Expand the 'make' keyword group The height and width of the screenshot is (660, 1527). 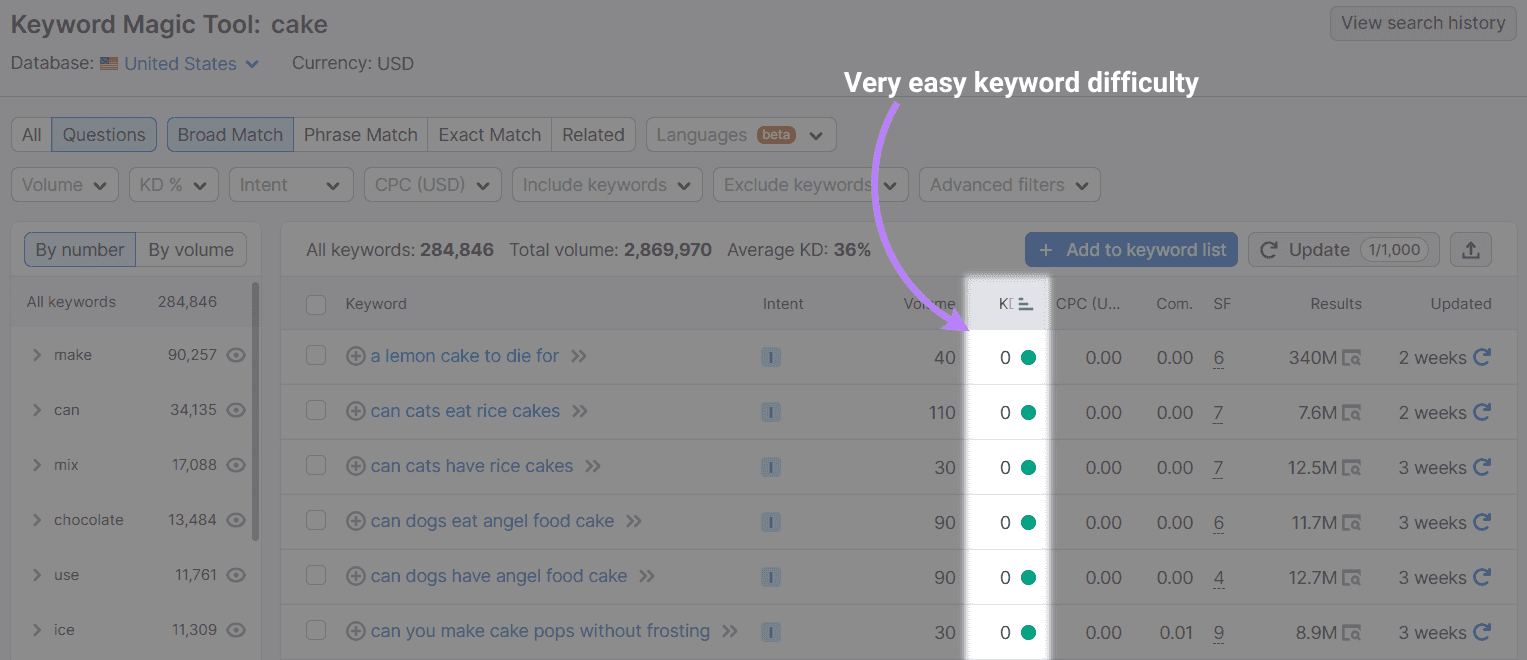click(x=37, y=355)
